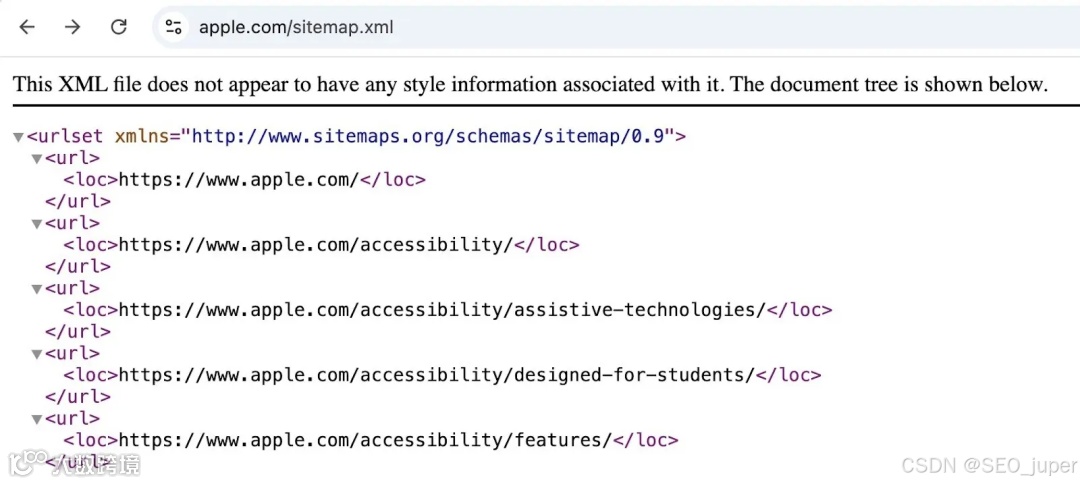Image resolution: width=1080 pixels, height=484 pixels.
Task: Click the loc URL ending in accessibility/
Action: click(x=315, y=245)
